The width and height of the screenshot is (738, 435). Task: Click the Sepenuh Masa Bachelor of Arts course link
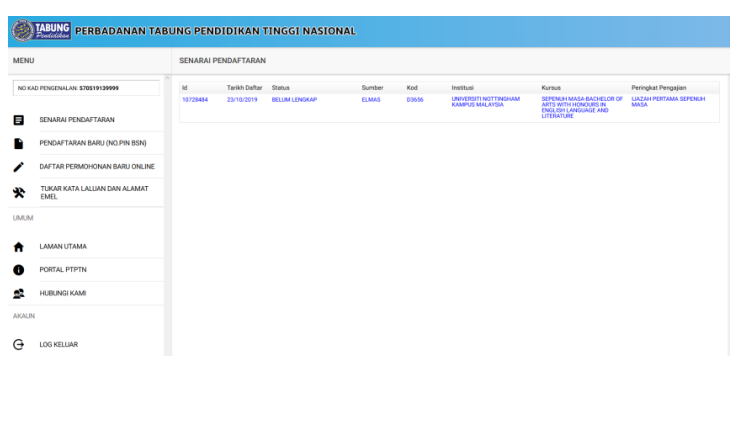tap(582, 107)
